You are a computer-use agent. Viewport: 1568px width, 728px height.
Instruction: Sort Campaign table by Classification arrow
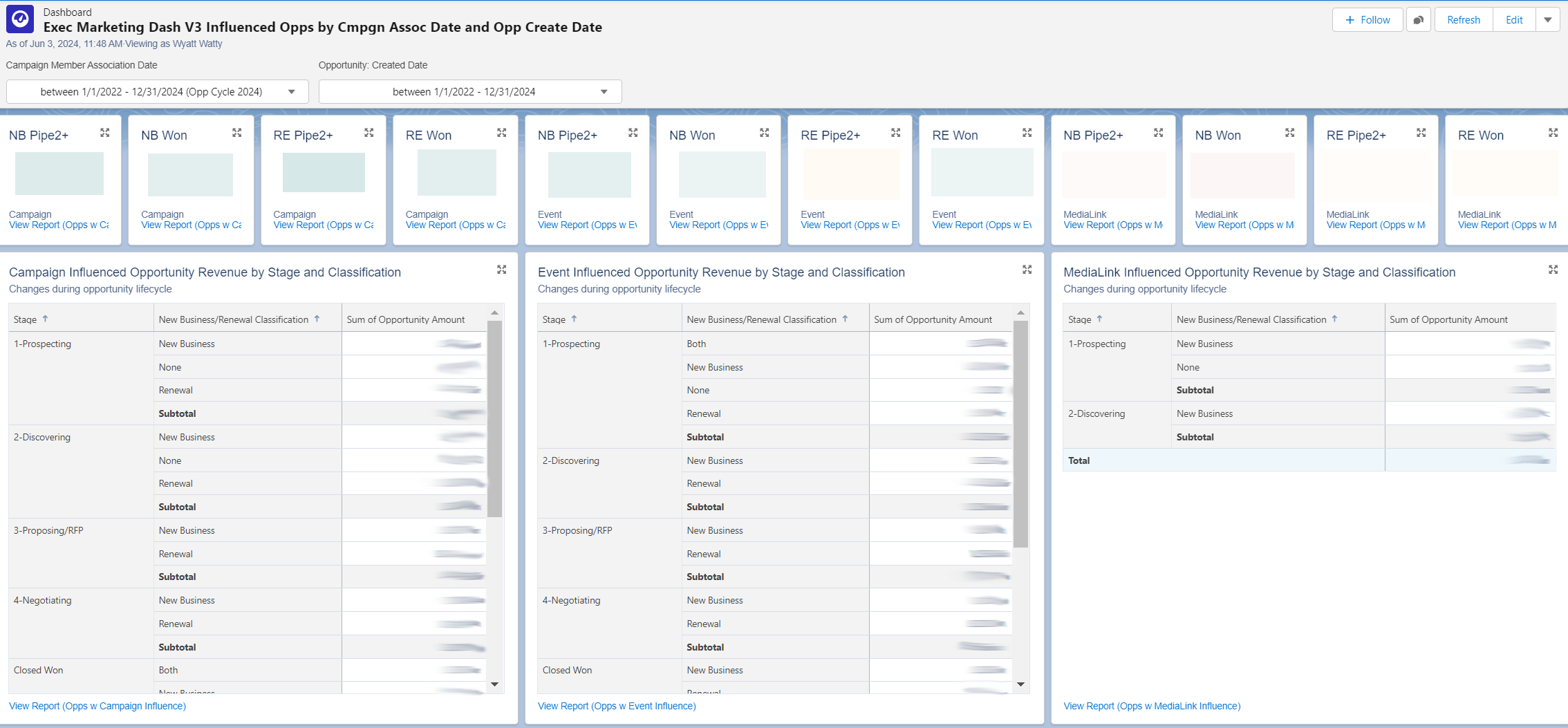tap(317, 319)
